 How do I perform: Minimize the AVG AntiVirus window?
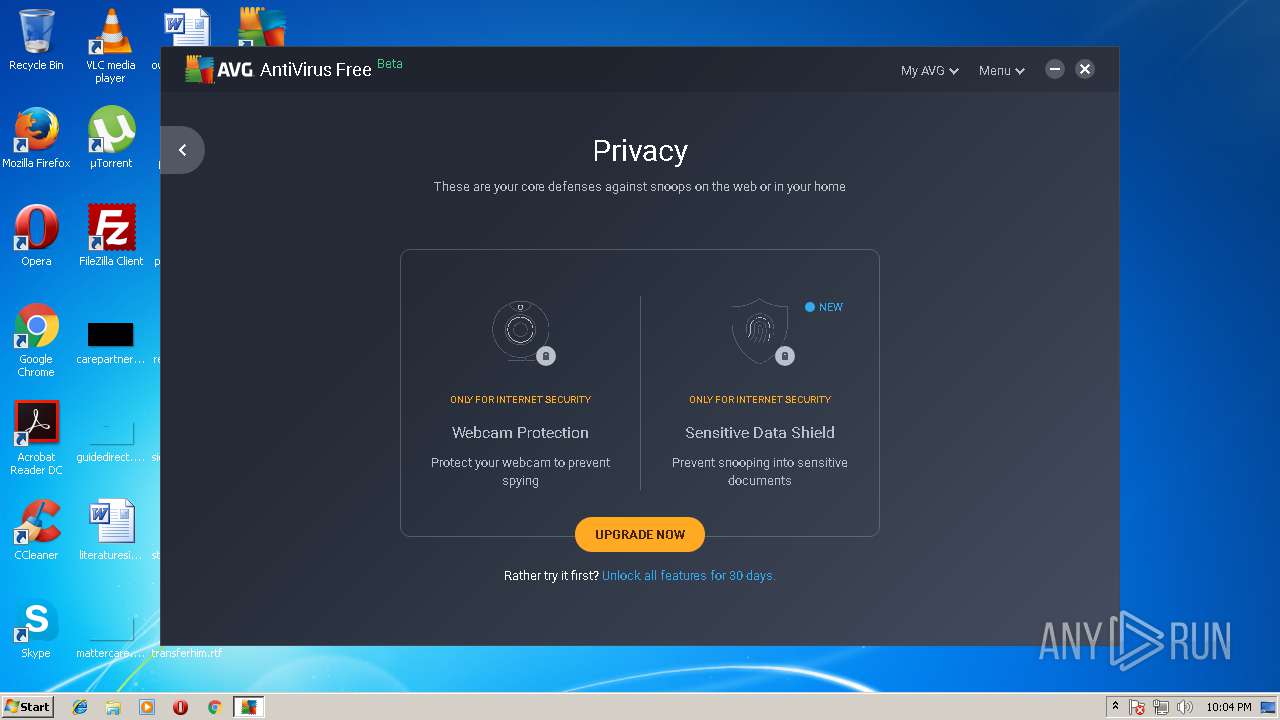point(1054,69)
